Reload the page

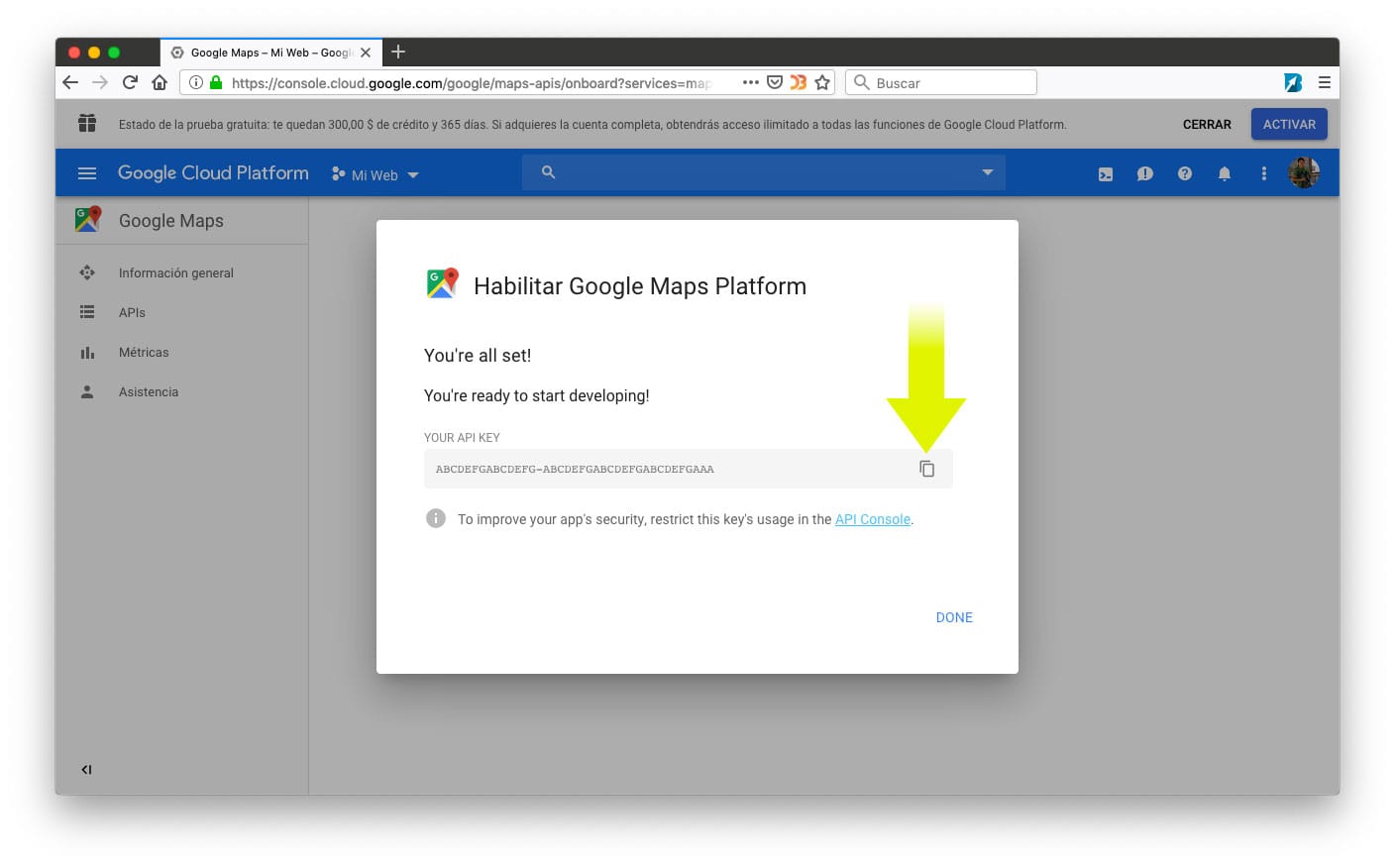(130, 82)
